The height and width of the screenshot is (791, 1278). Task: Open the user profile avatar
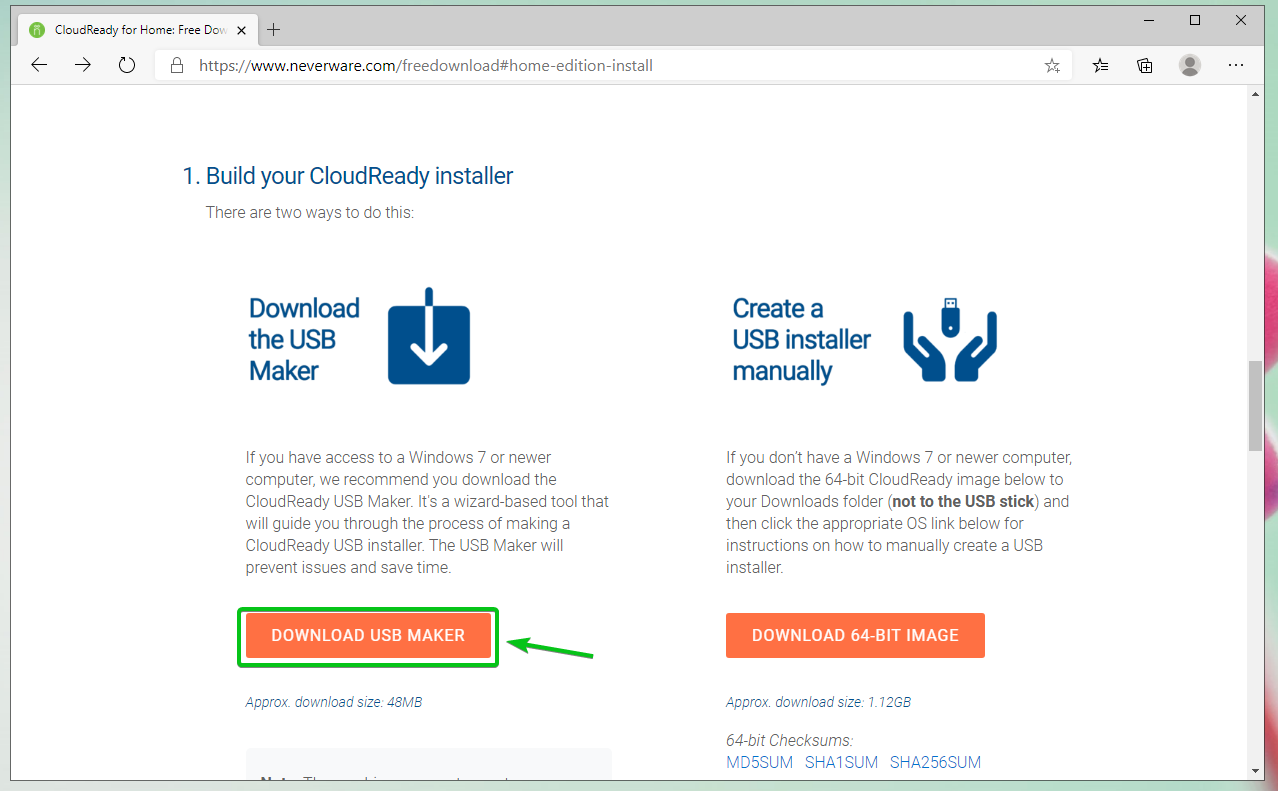point(1190,65)
